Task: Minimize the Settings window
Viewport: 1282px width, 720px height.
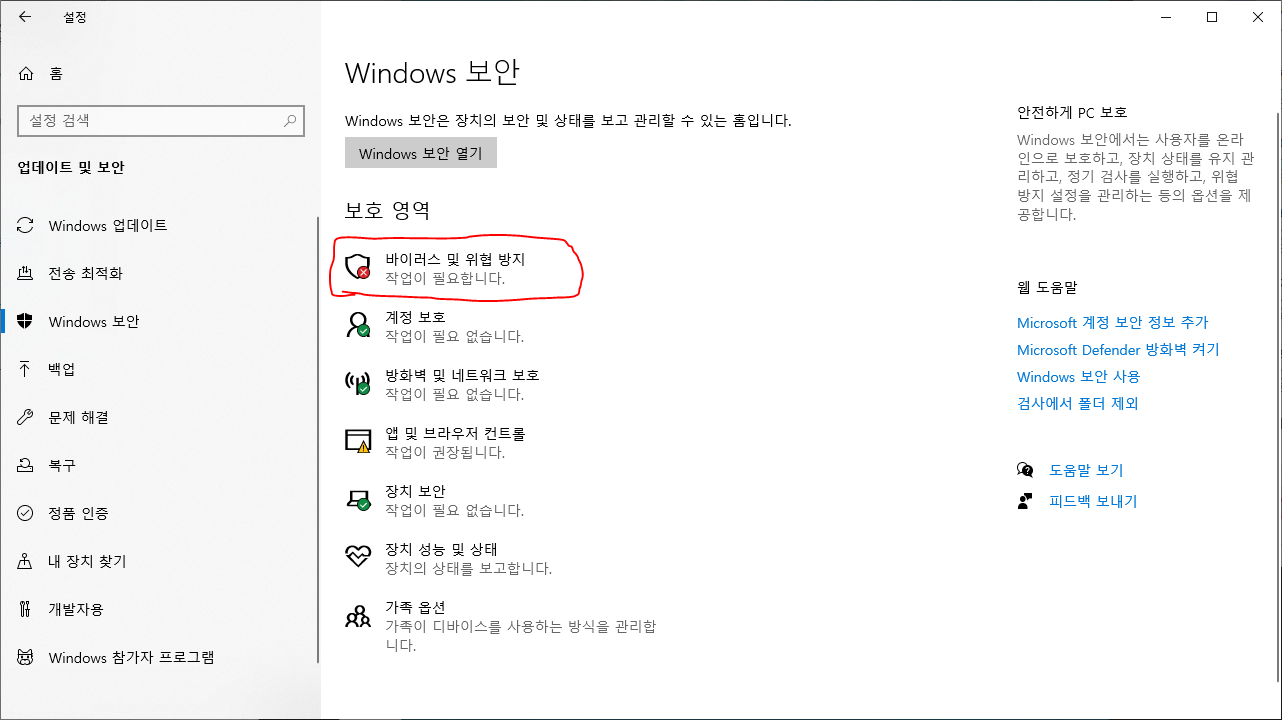Action: click(1166, 17)
